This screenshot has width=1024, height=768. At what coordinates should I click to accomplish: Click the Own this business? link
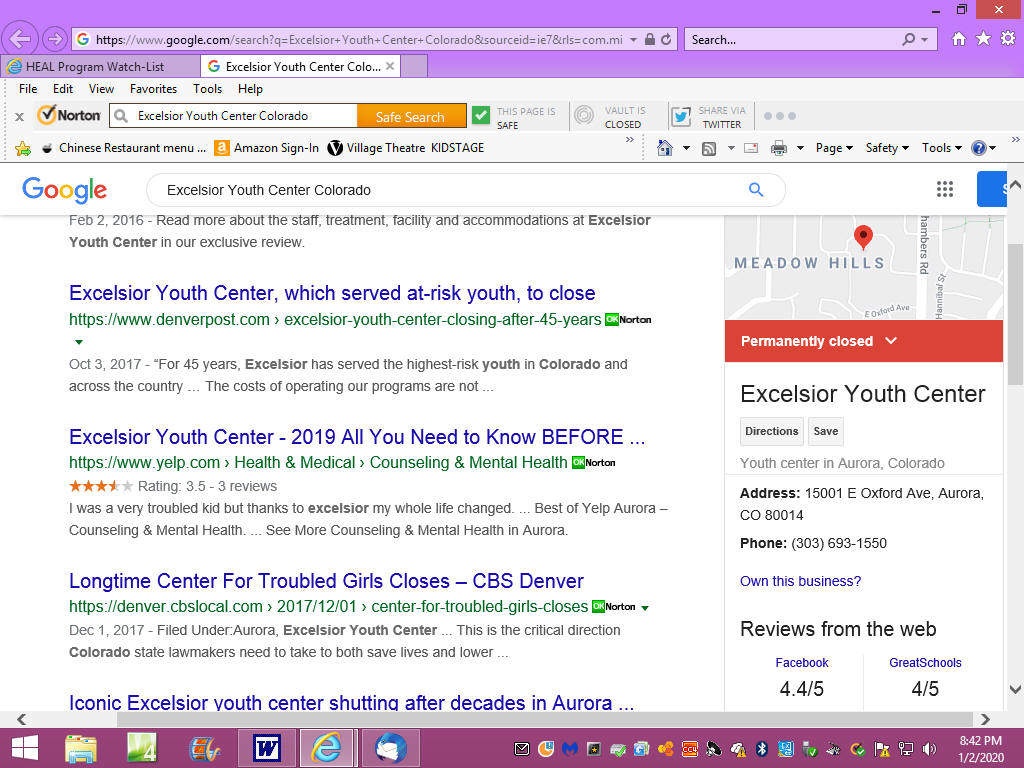click(x=800, y=581)
